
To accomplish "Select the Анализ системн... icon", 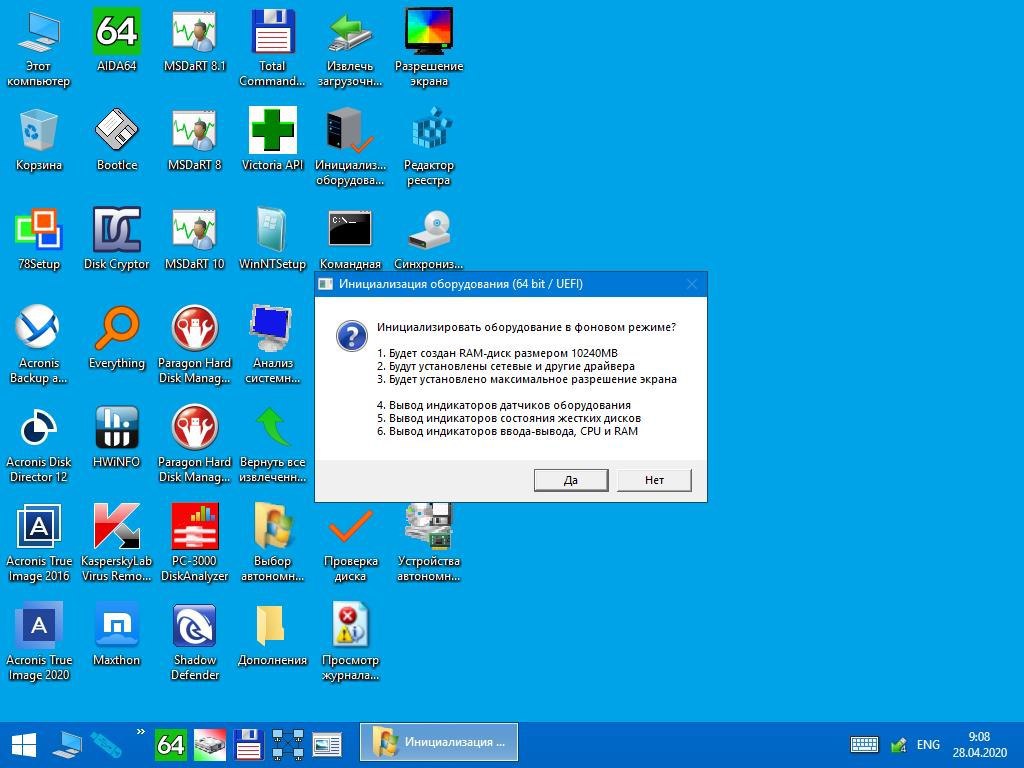I will 272,345.
